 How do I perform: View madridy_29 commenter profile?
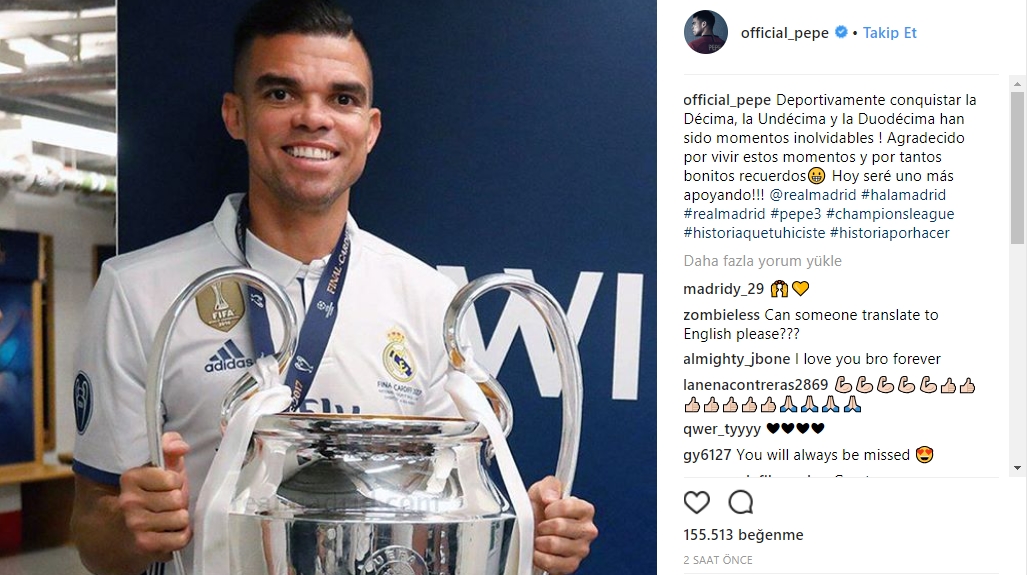723,289
